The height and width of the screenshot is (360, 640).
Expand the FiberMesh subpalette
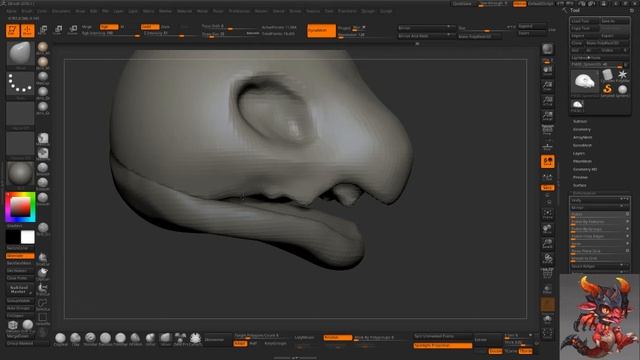(582, 161)
